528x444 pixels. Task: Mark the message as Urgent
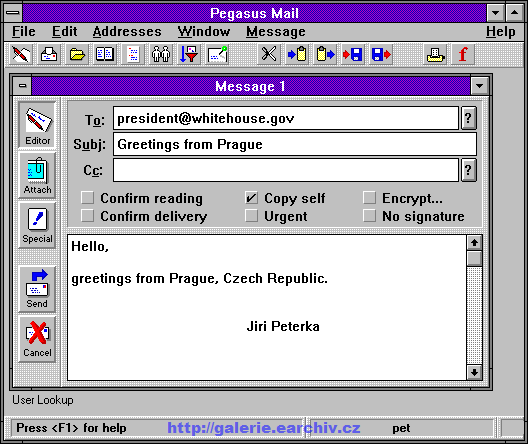[252, 216]
